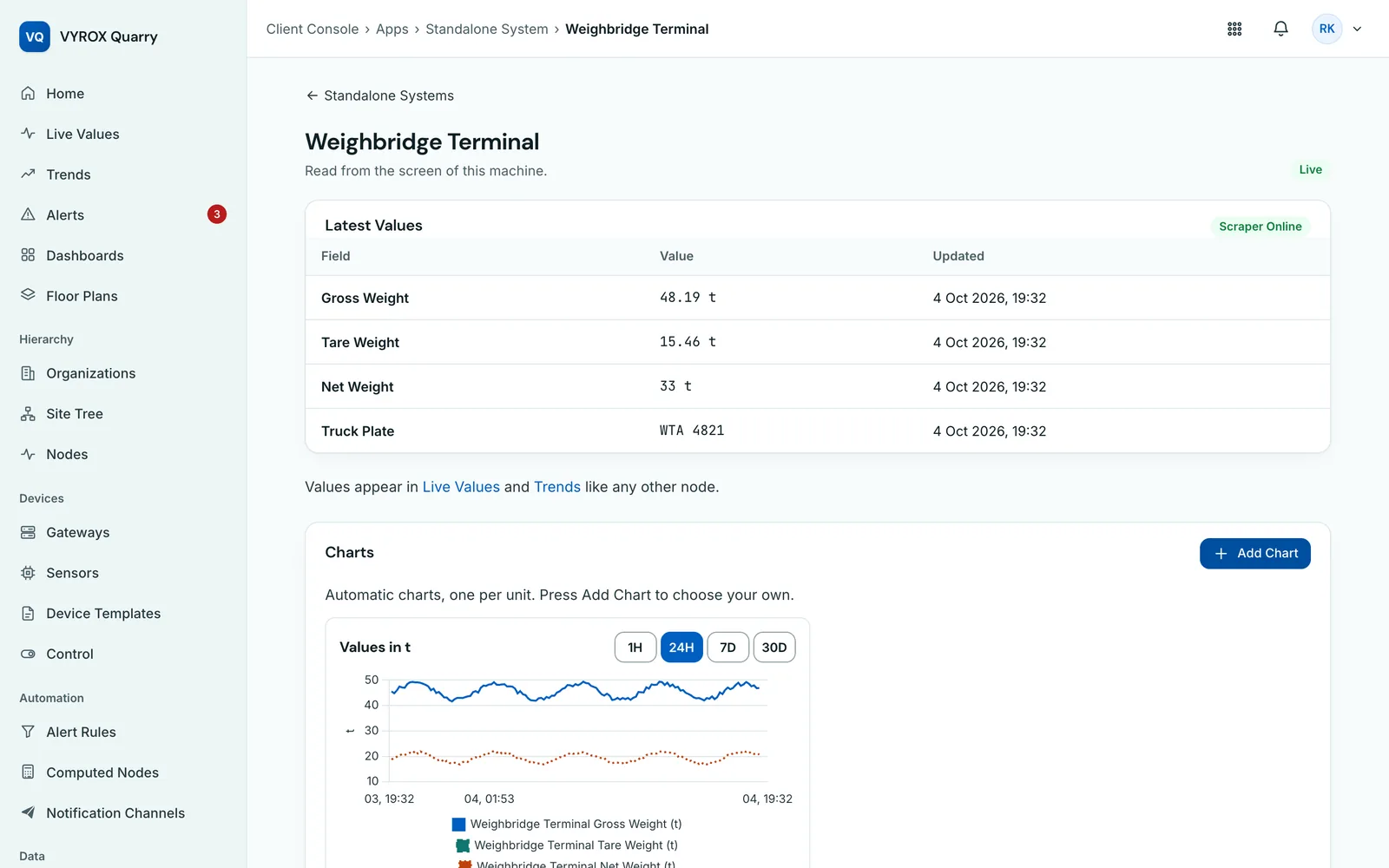Open Gateways devices page
1389x868 pixels.
[x=77, y=533]
